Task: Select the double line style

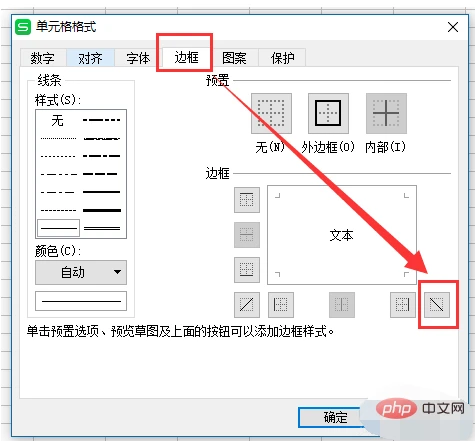Action: [x=102, y=228]
